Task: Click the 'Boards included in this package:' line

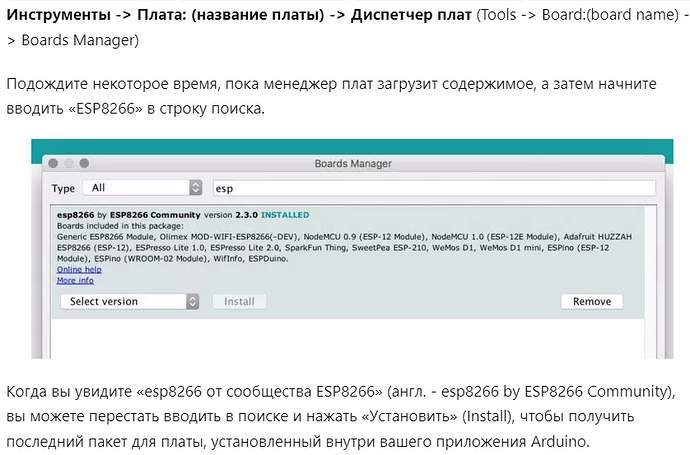Action: [x=120, y=226]
